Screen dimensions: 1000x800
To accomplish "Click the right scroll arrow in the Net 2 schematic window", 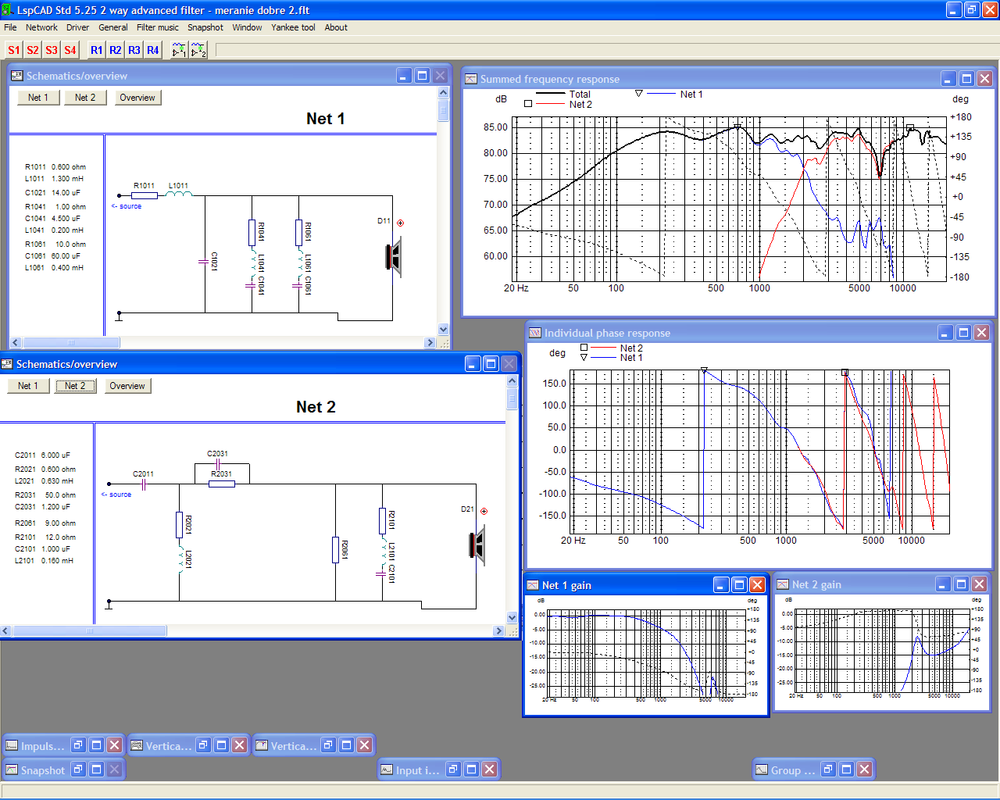I will pos(499,631).
